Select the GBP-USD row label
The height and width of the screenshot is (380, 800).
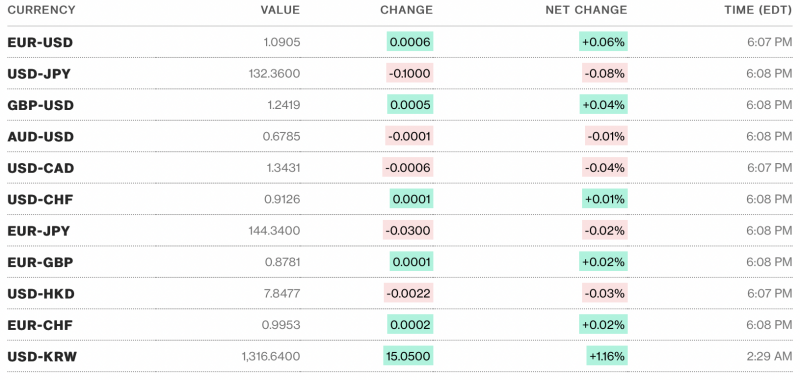point(40,105)
